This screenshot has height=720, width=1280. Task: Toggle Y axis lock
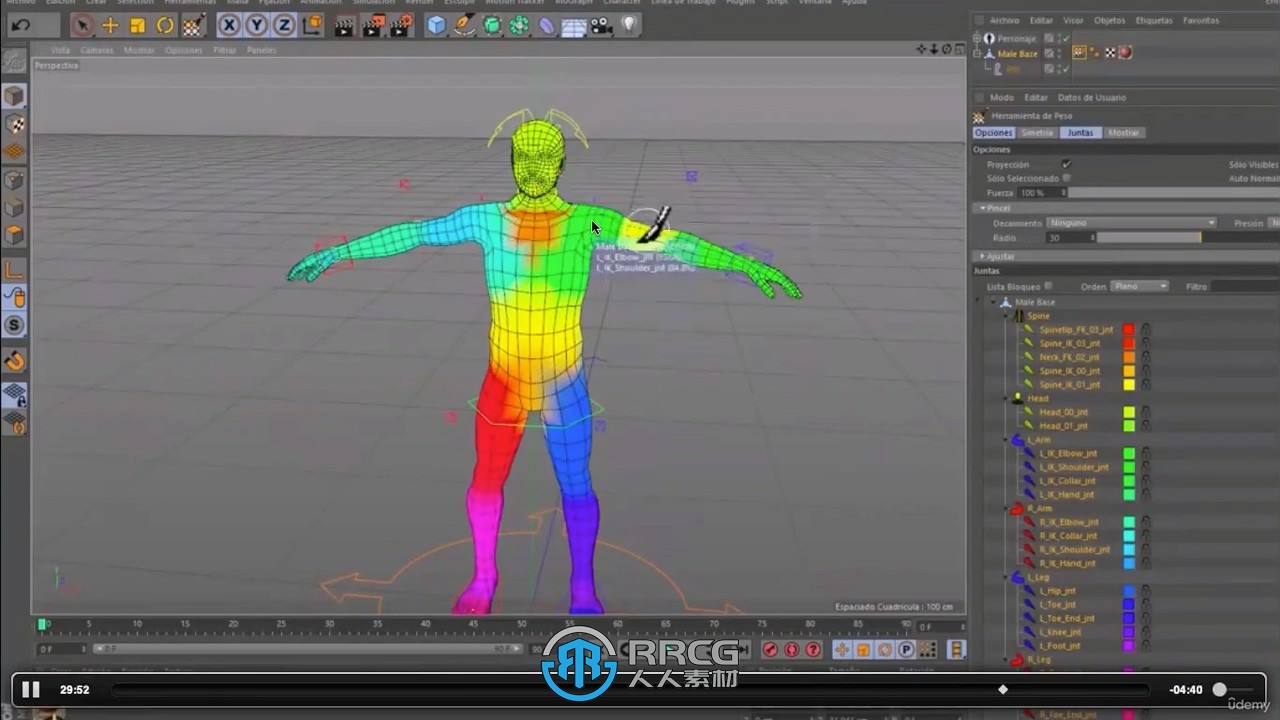[258, 26]
